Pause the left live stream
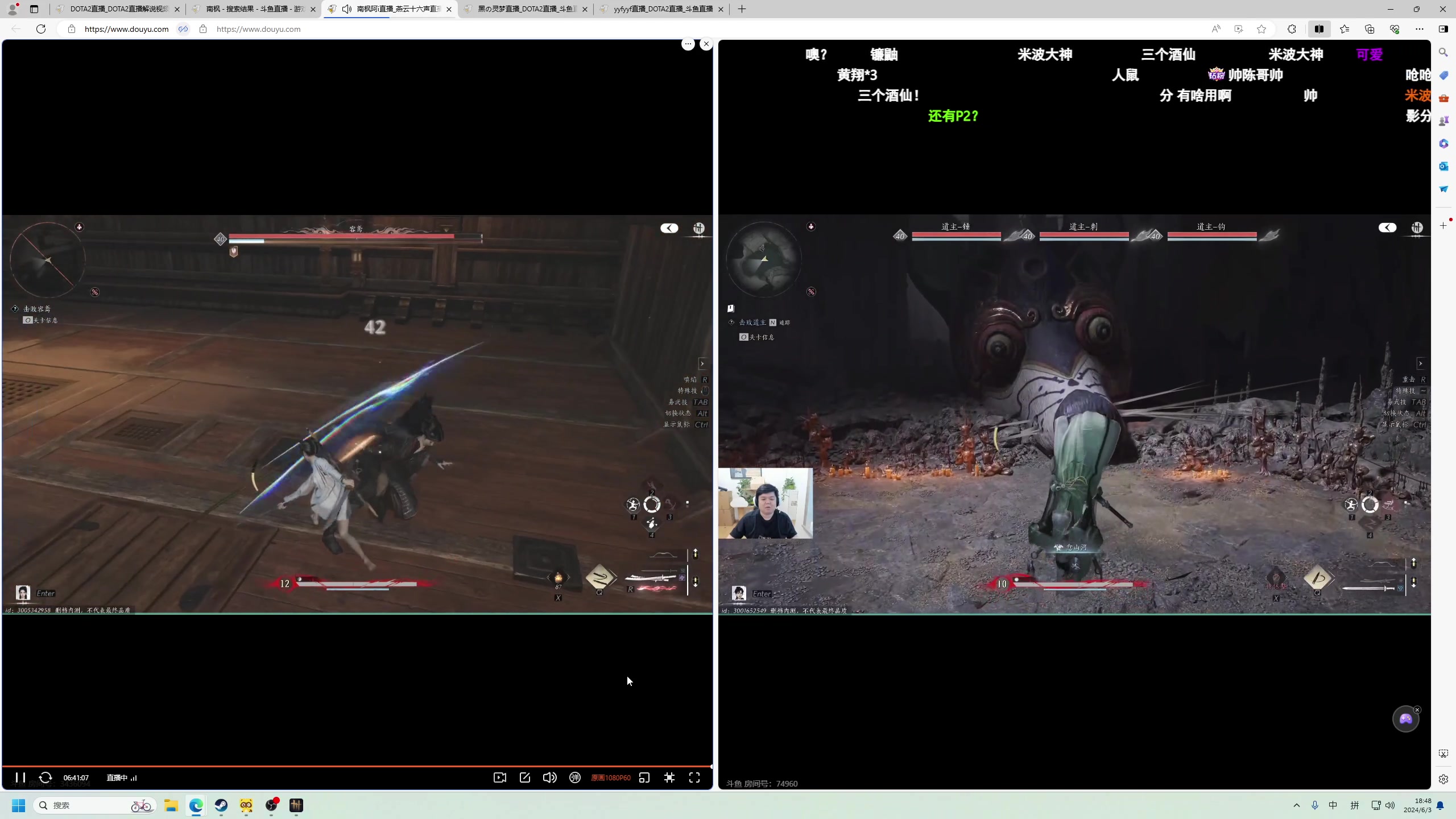 tap(20, 777)
